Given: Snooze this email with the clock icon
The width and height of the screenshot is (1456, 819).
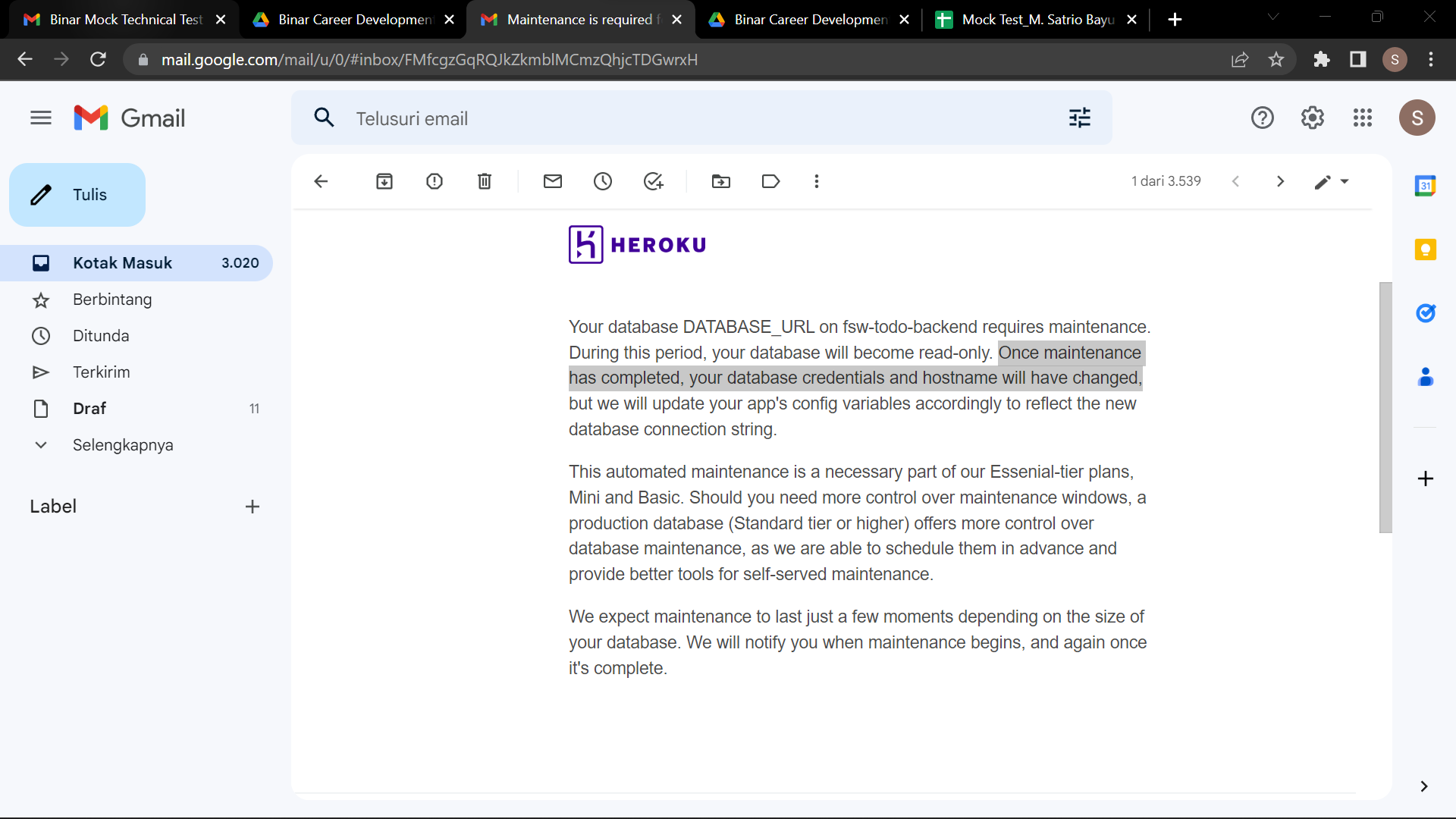Looking at the screenshot, I should [x=603, y=181].
